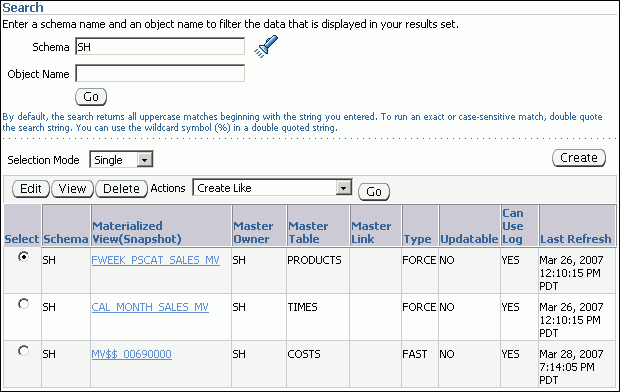Select the FWEEK_PSCAT_SALES_MV radio button
The height and width of the screenshot is (392, 620).
pyautogui.click(x=24, y=257)
